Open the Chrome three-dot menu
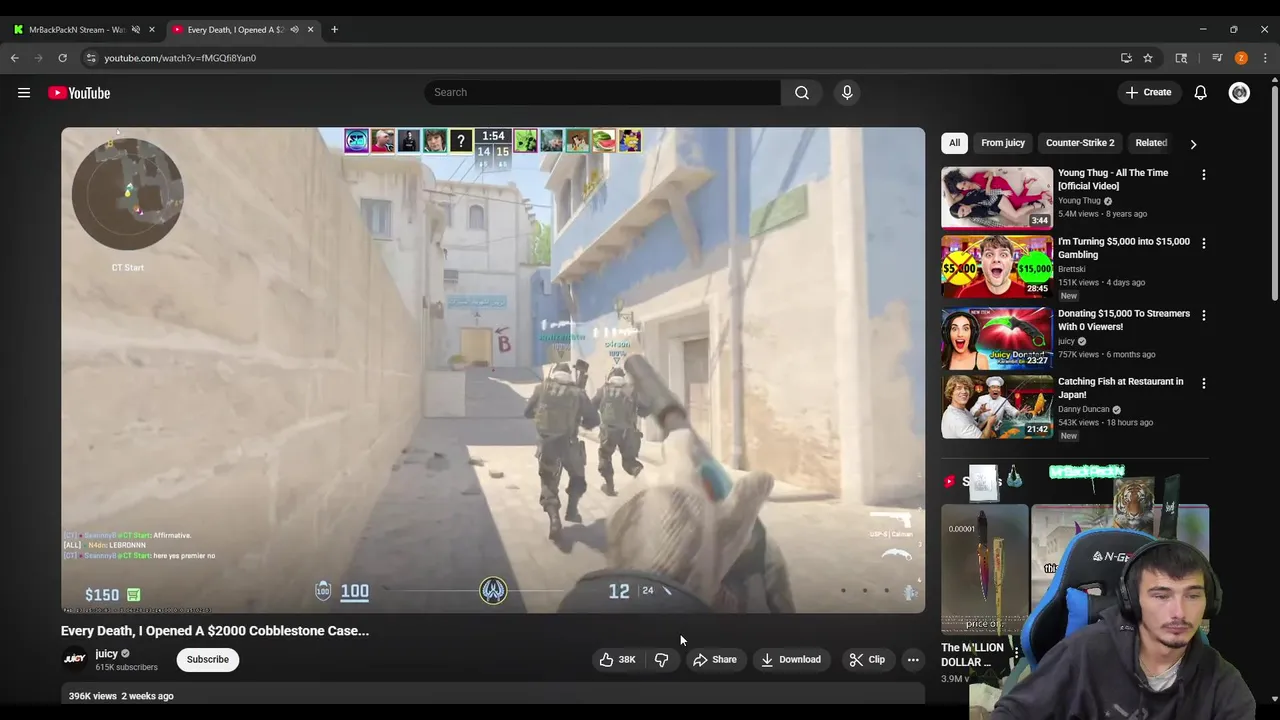This screenshot has width=1280, height=720. pyautogui.click(x=1265, y=58)
